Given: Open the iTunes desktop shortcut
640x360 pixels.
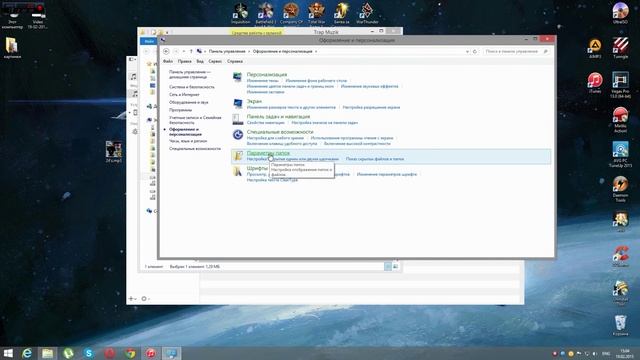Looking at the screenshot, I should coord(595,82).
